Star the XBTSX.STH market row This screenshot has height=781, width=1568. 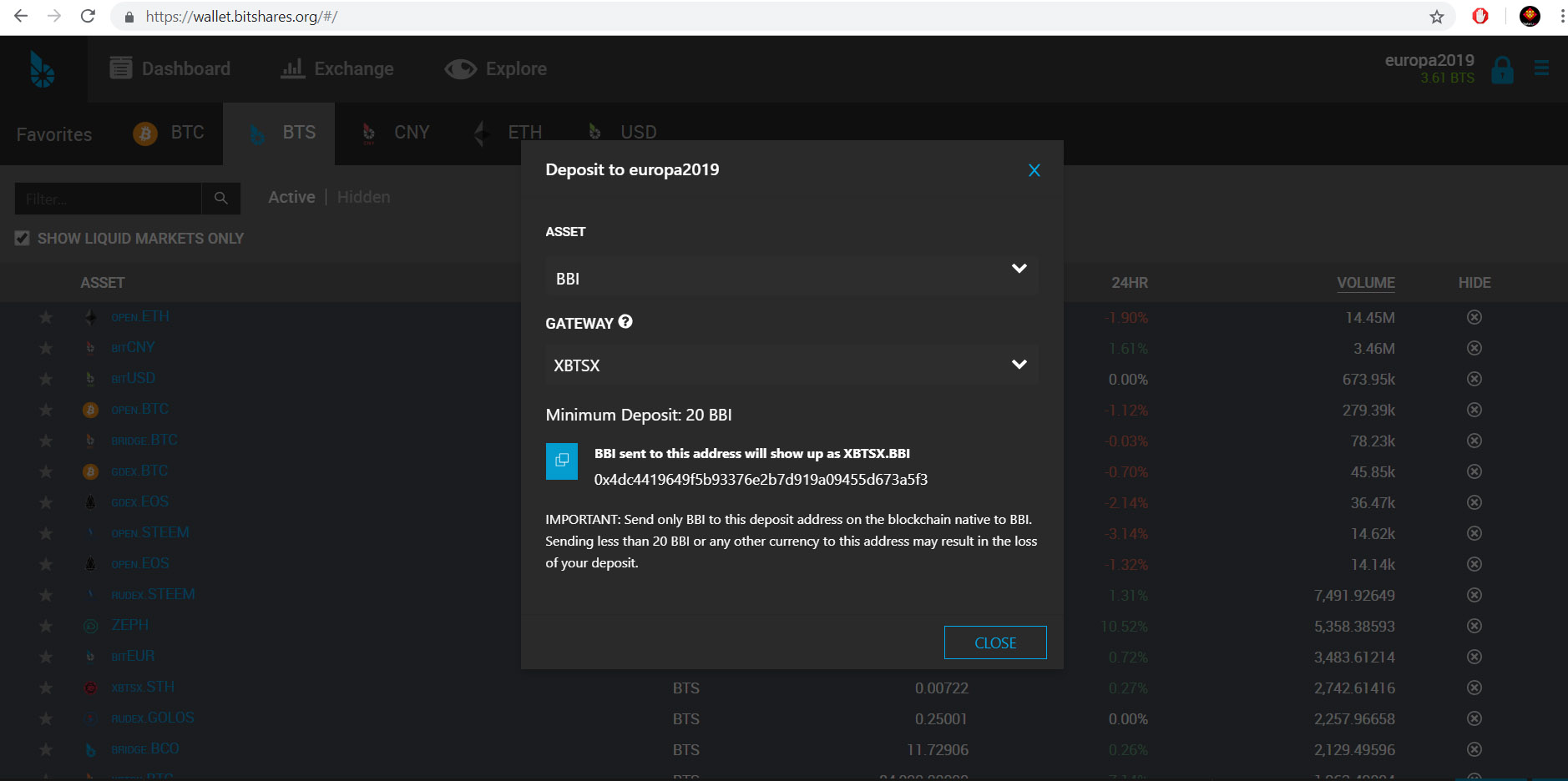coord(46,688)
